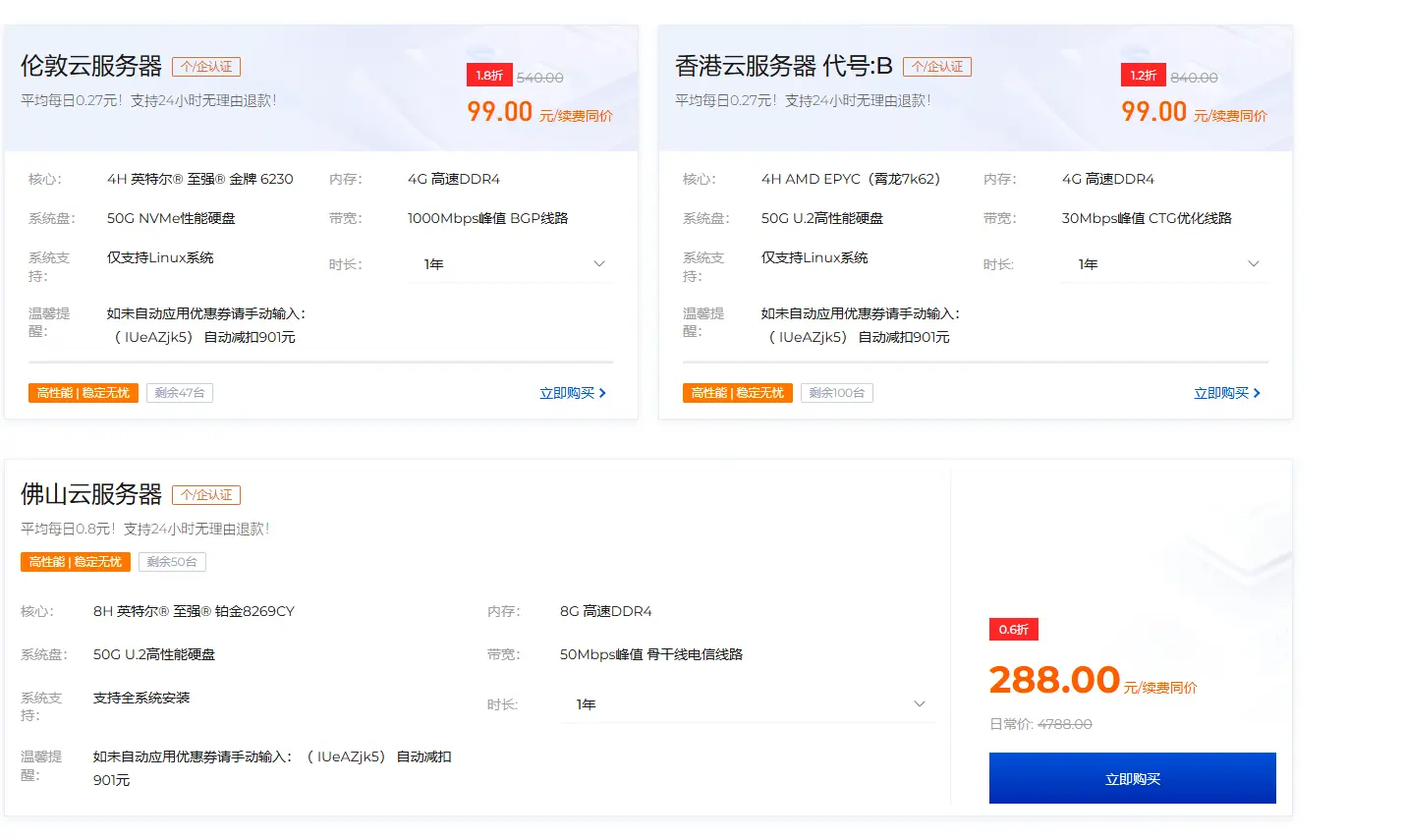Select the 伦敦云服务器 title
The width and height of the screenshot is (1404, 840).
point(91,66)
